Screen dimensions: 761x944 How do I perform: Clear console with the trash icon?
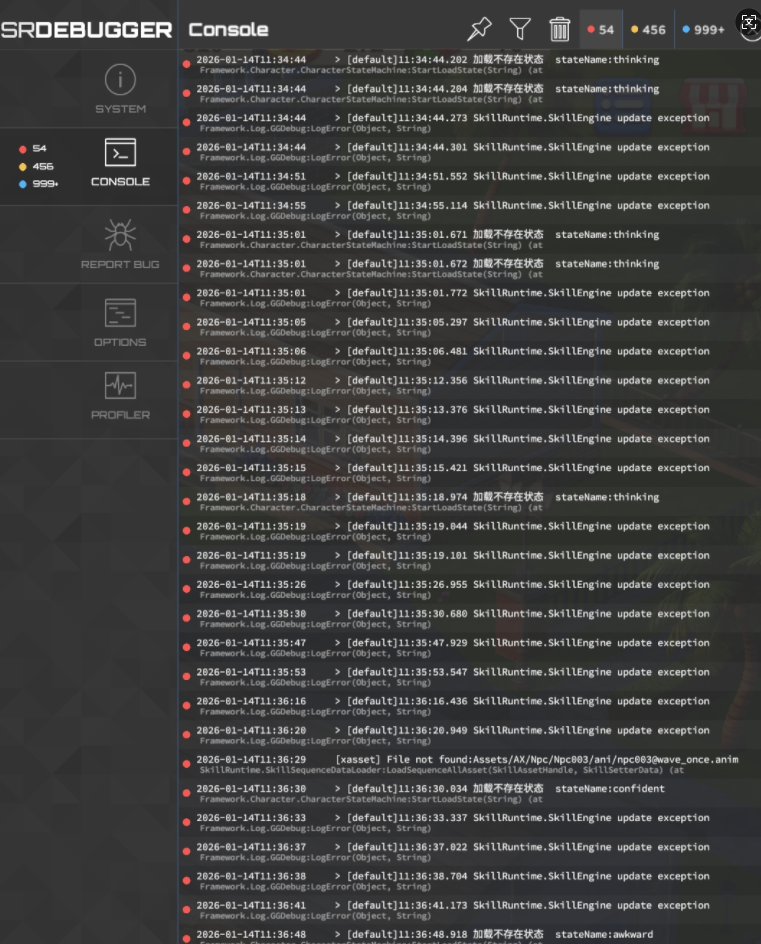(559, 29)
